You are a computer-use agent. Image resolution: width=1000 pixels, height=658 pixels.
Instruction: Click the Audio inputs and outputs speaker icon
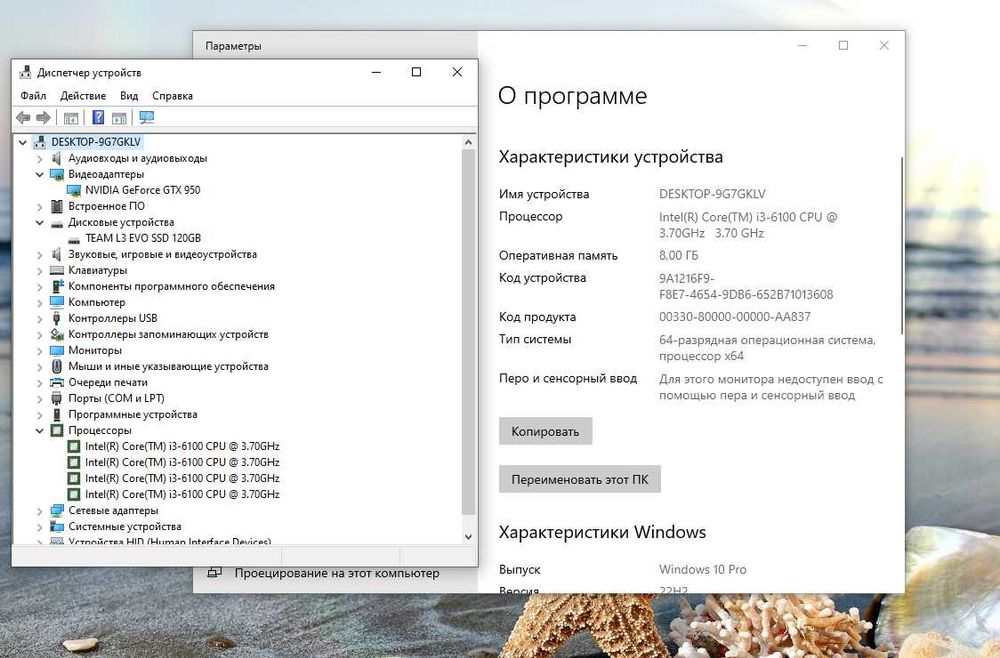[57, 158]
